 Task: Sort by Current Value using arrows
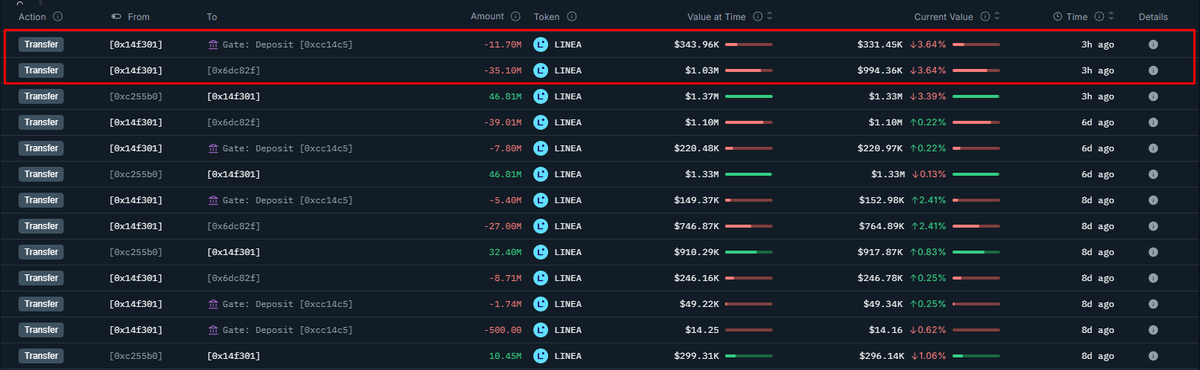point(998,17)
